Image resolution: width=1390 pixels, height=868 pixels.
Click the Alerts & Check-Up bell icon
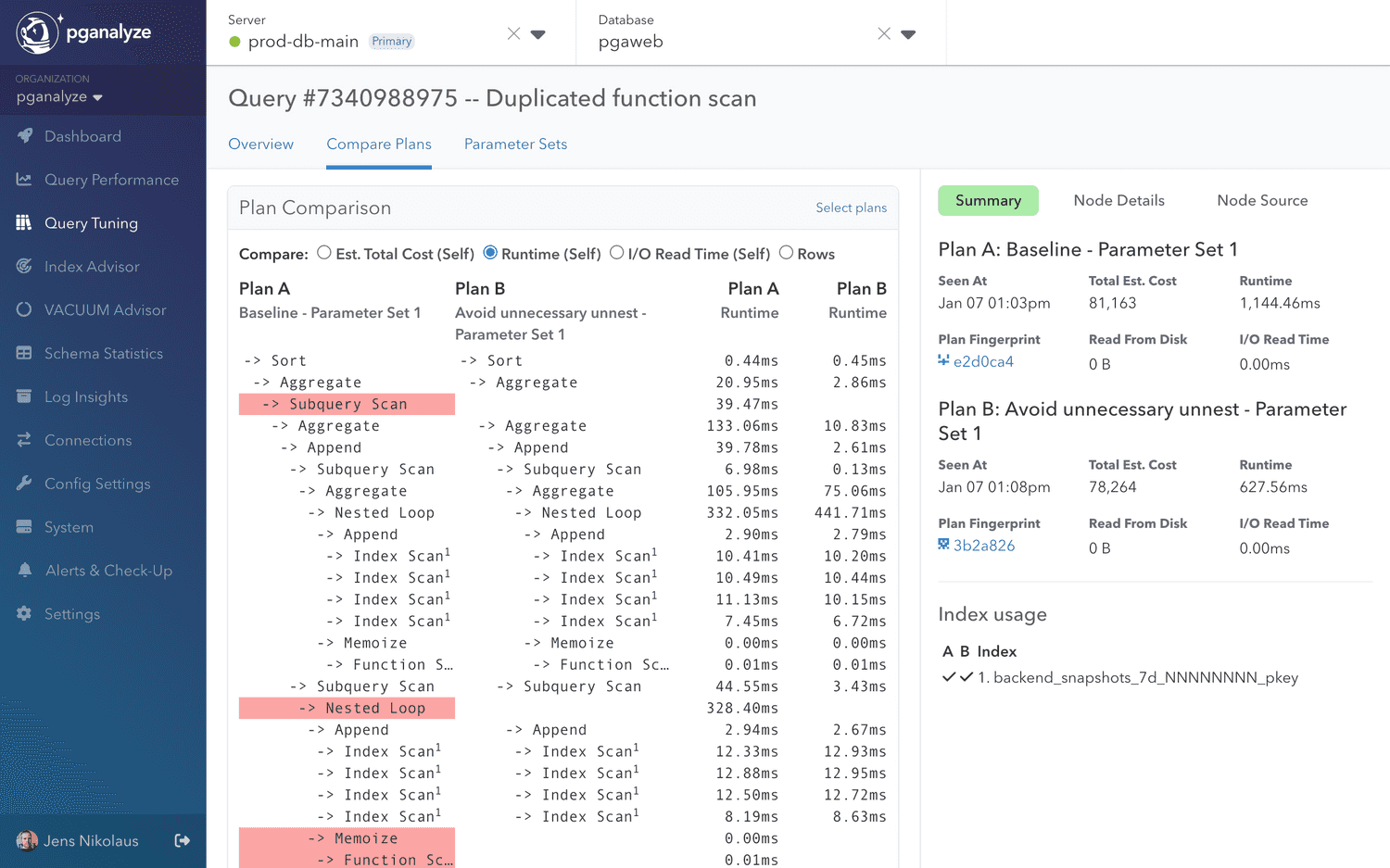[x=25, y=571]
